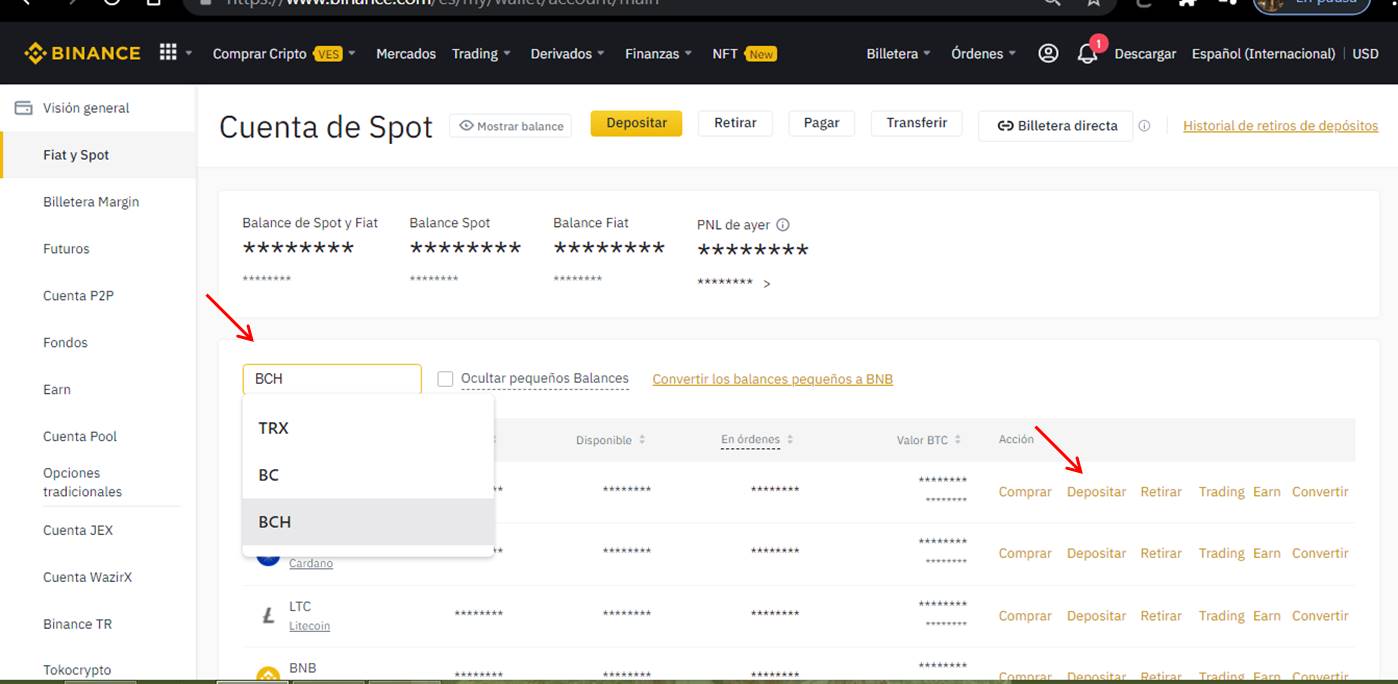Open Español (Internacional) language selector
The image size is (1398, 684).
(x=1263, y=54)
